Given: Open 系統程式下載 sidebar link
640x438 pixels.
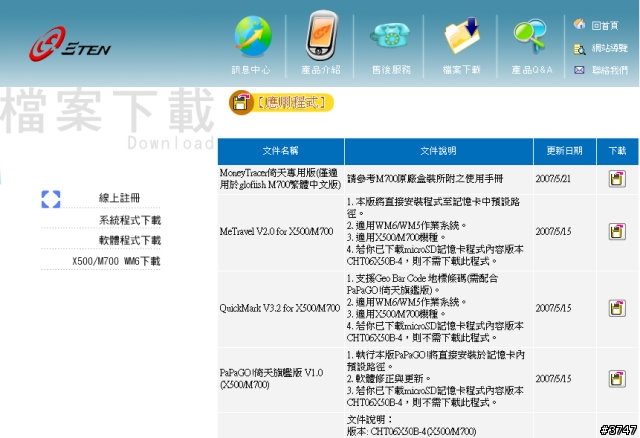Looking at the screenshot, I should [130, 220].
